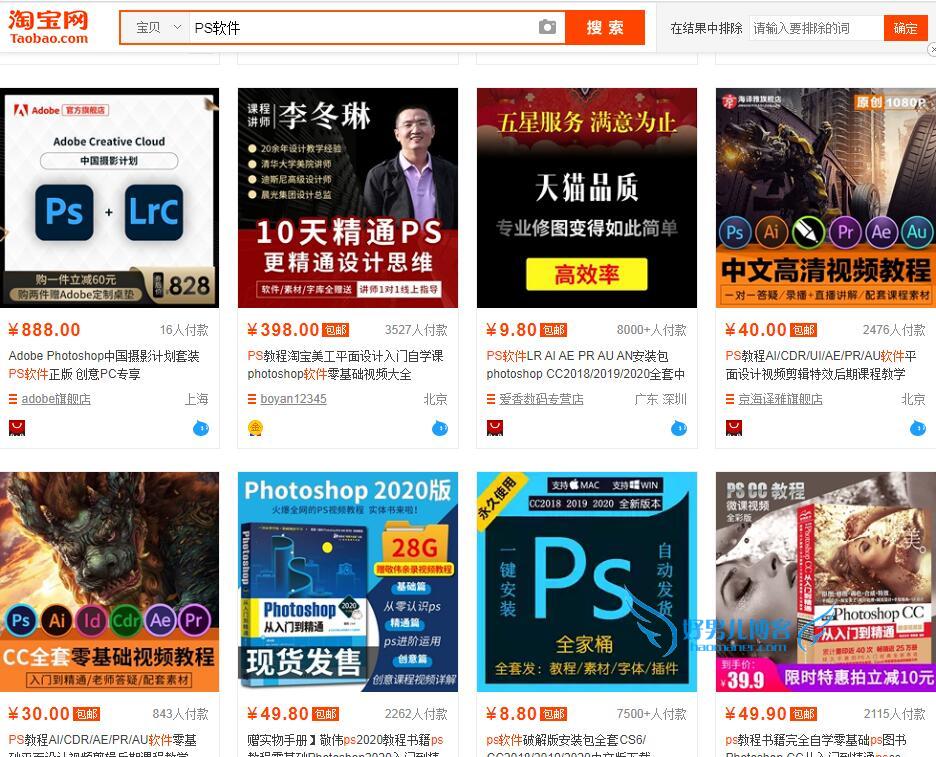Viewport: 936px width, 757px height.
Task: Click the 3527人付款 sales count
Action: [x=416, y=330]
